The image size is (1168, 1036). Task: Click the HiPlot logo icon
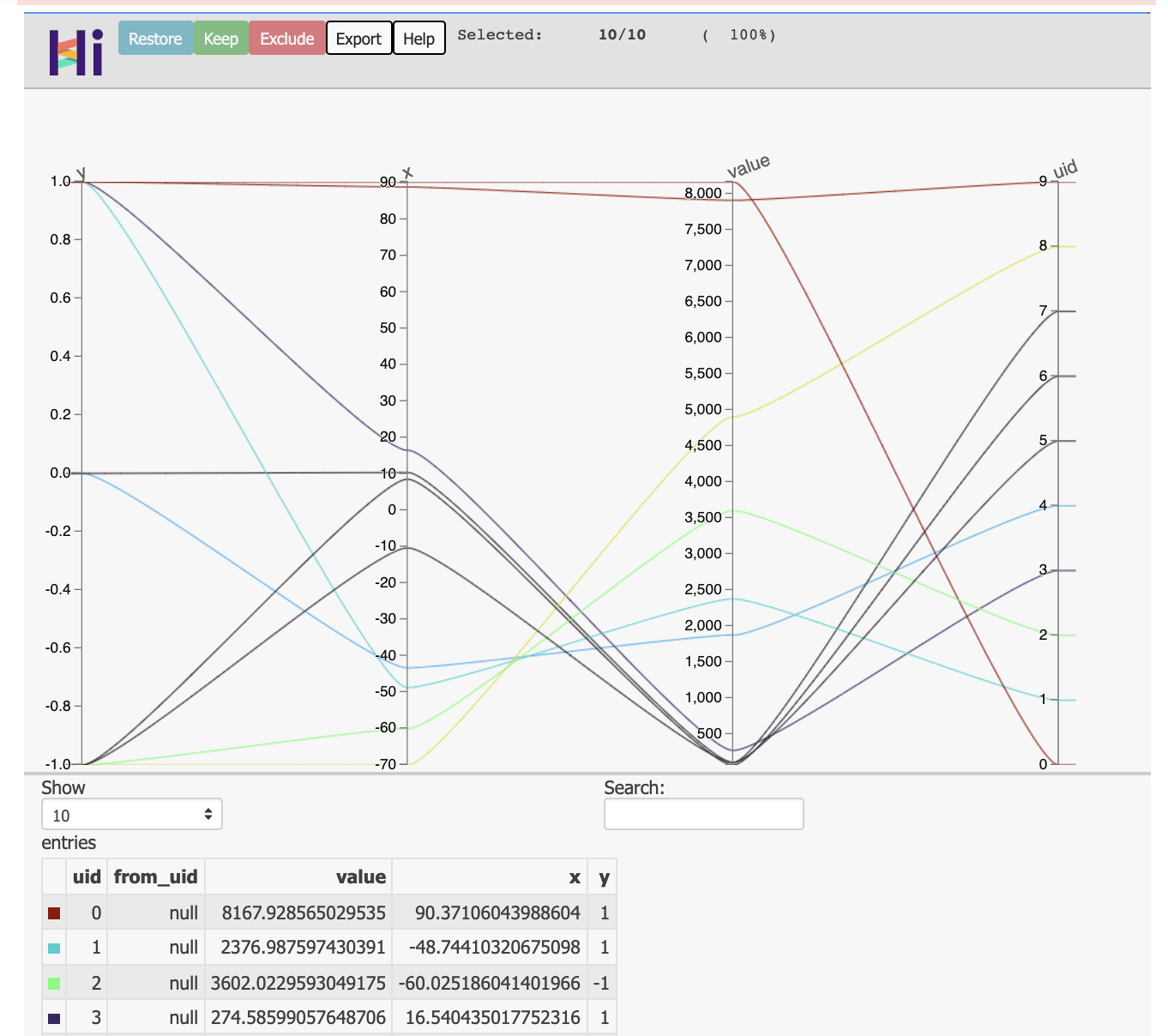74,53
